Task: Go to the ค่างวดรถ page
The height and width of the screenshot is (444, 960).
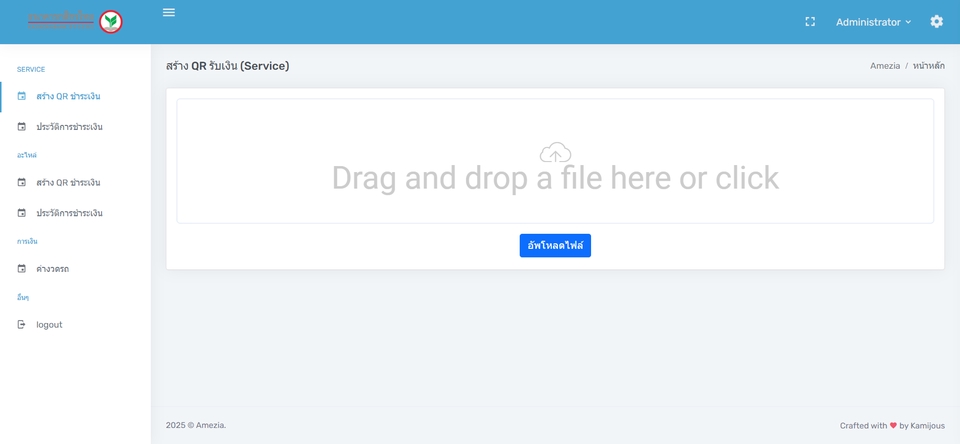Action: 52,269
